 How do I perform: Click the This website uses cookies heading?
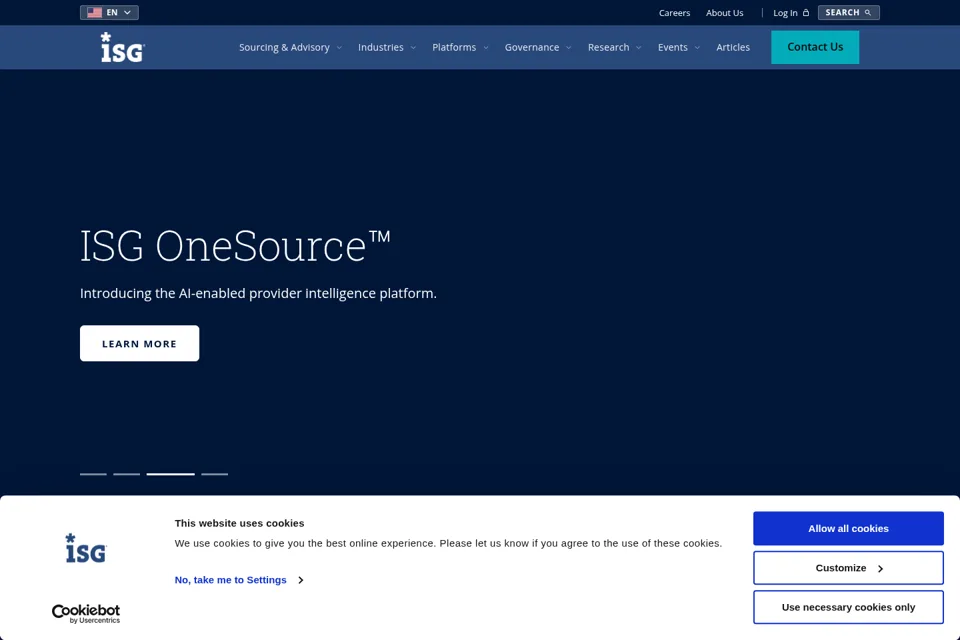pyautogui.click(x=239, y=523)
